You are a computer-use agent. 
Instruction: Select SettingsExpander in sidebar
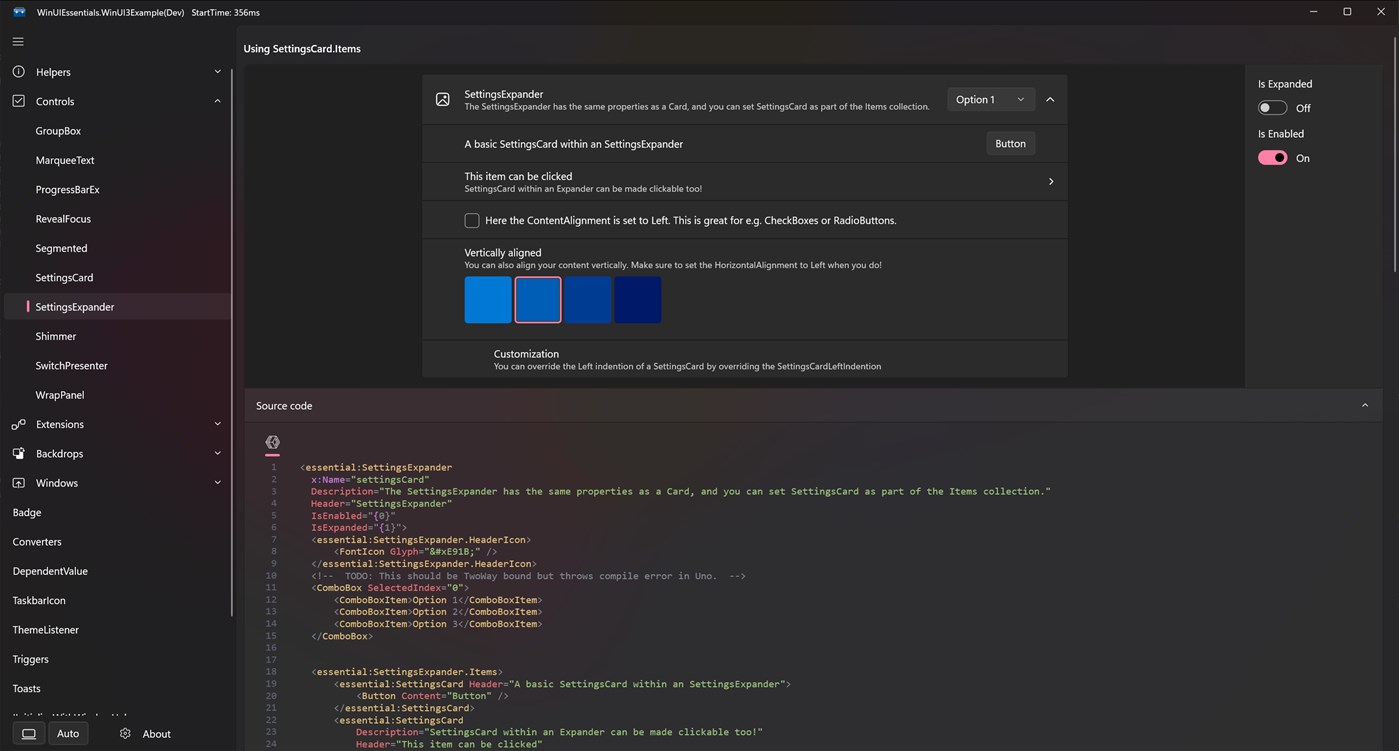(x=117, y=307)
